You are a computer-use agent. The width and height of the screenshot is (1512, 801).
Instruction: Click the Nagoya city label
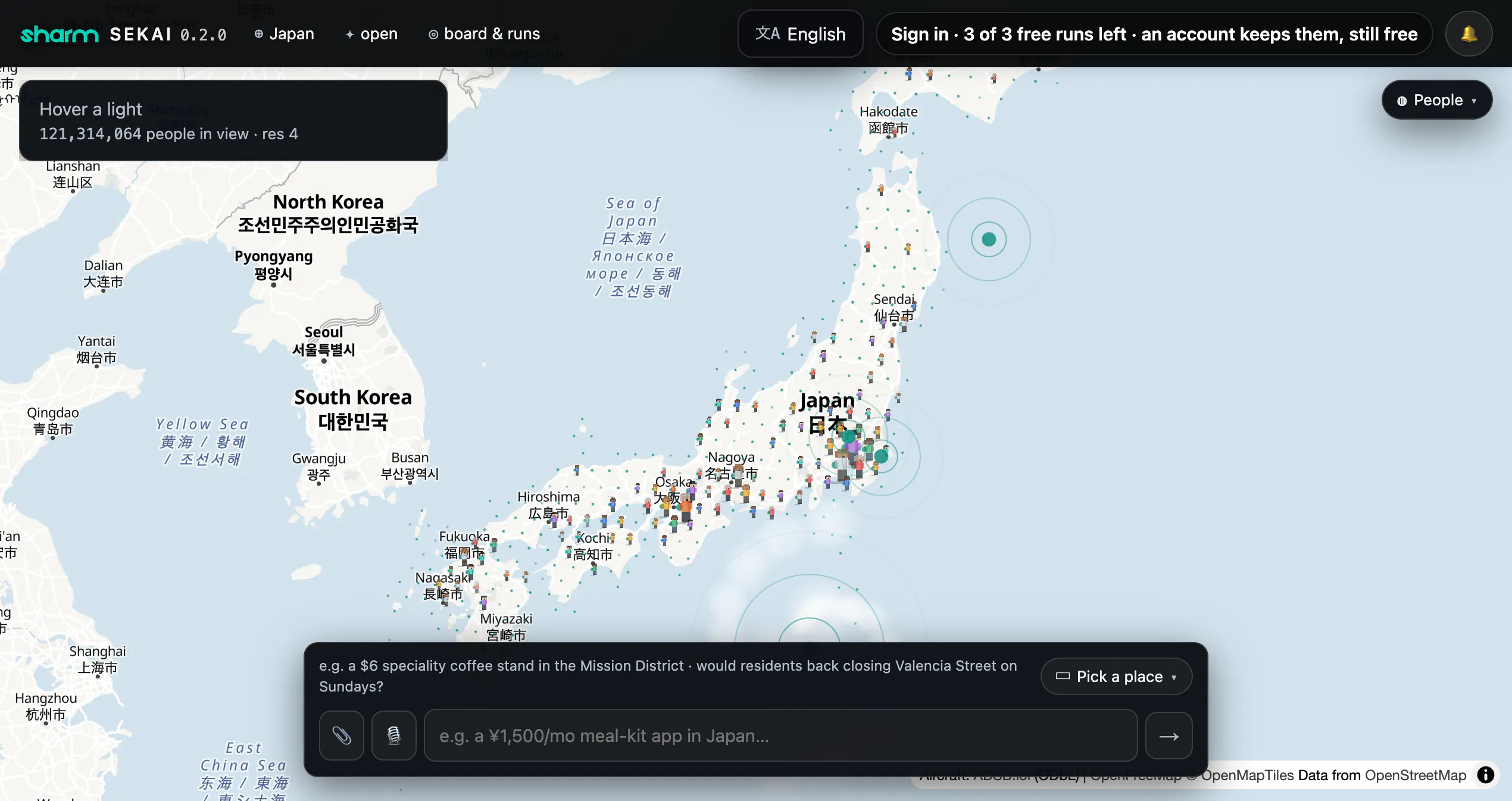tap(731, 465)
